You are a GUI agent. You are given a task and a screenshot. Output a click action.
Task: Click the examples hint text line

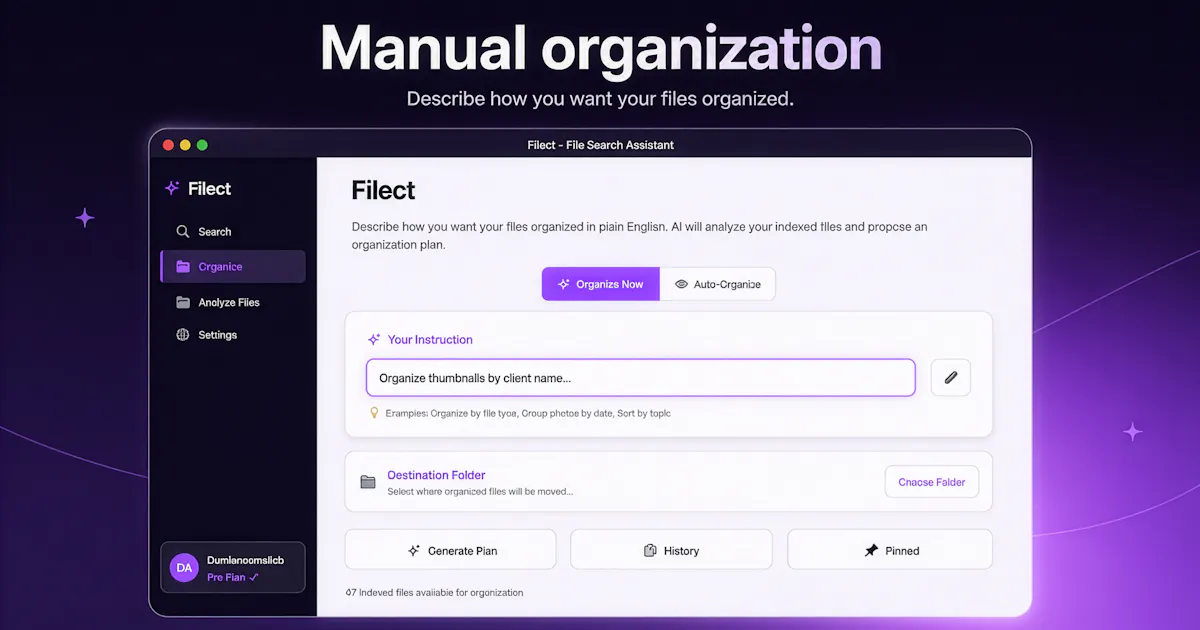click(x=528, y=412)
